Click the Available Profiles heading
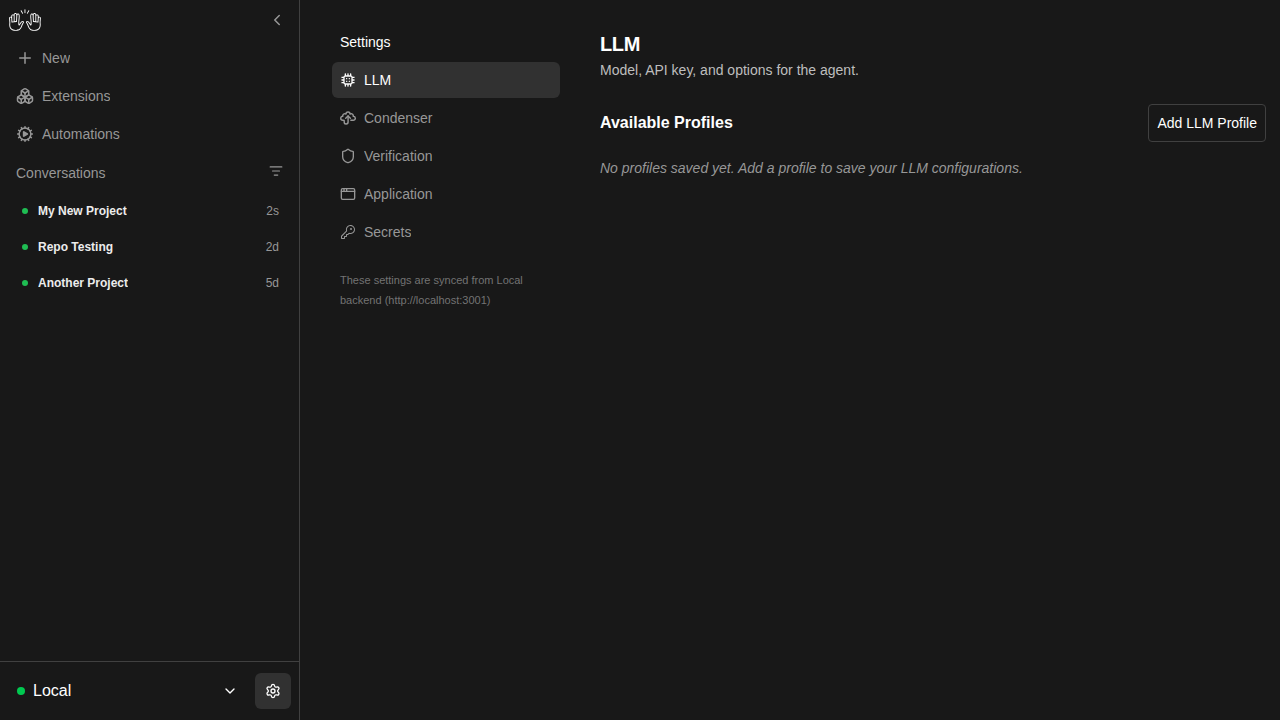This screenshot has width=1280, height=720. pyautogui.click(x=666, y=122)
